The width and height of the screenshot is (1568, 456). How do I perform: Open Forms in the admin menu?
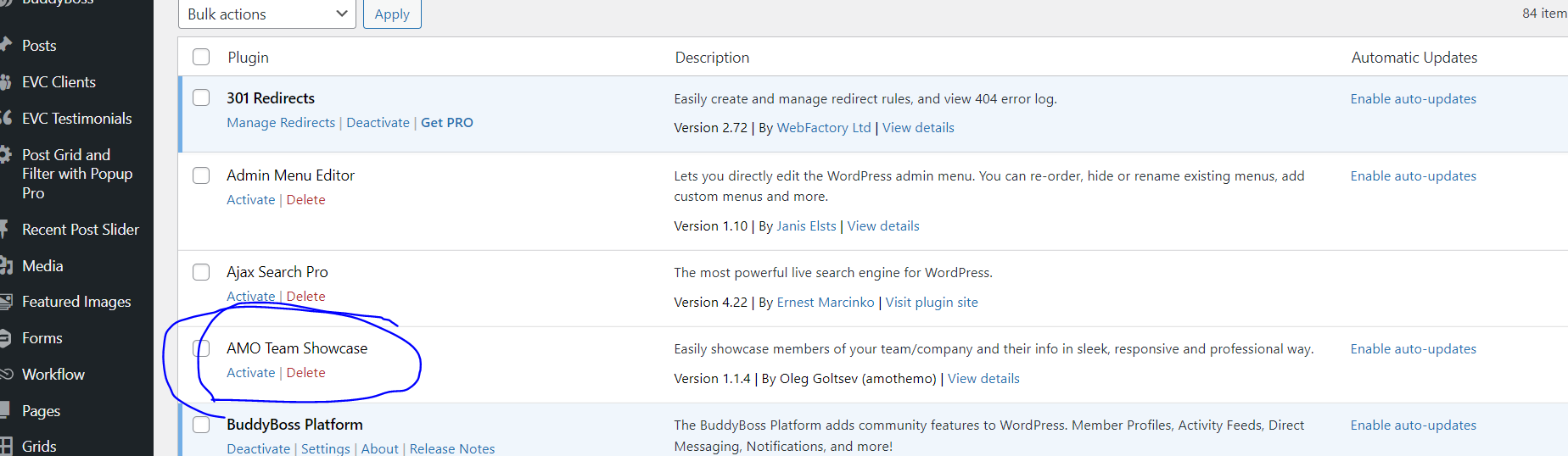(42, 338)
